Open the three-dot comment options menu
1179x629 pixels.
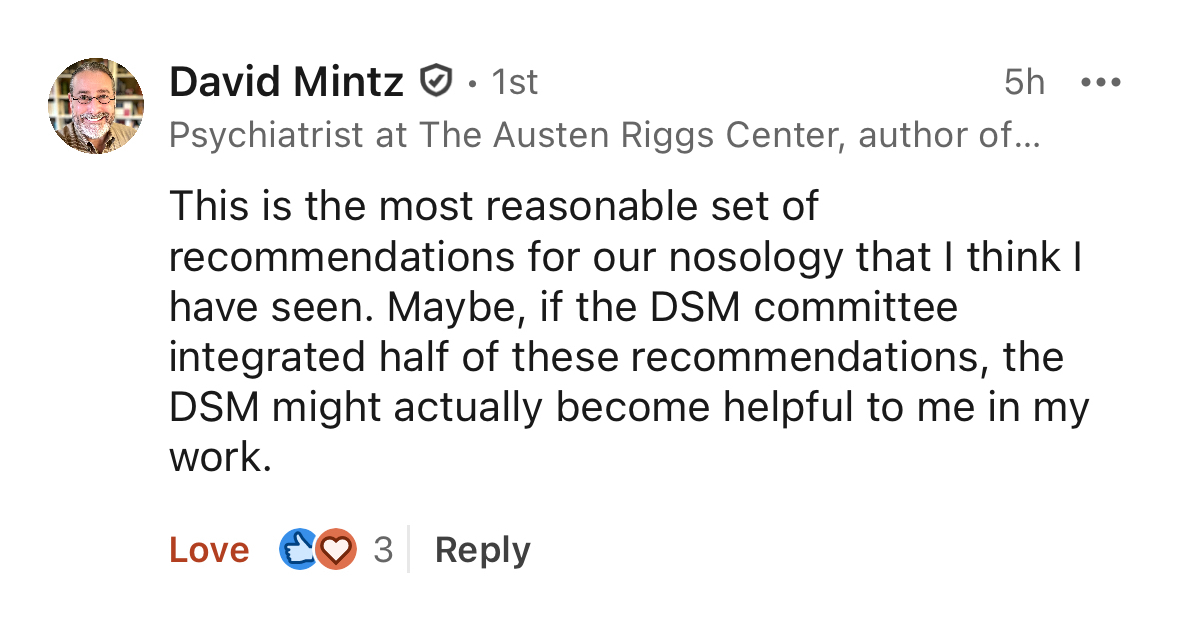[x=1101, y=82]
